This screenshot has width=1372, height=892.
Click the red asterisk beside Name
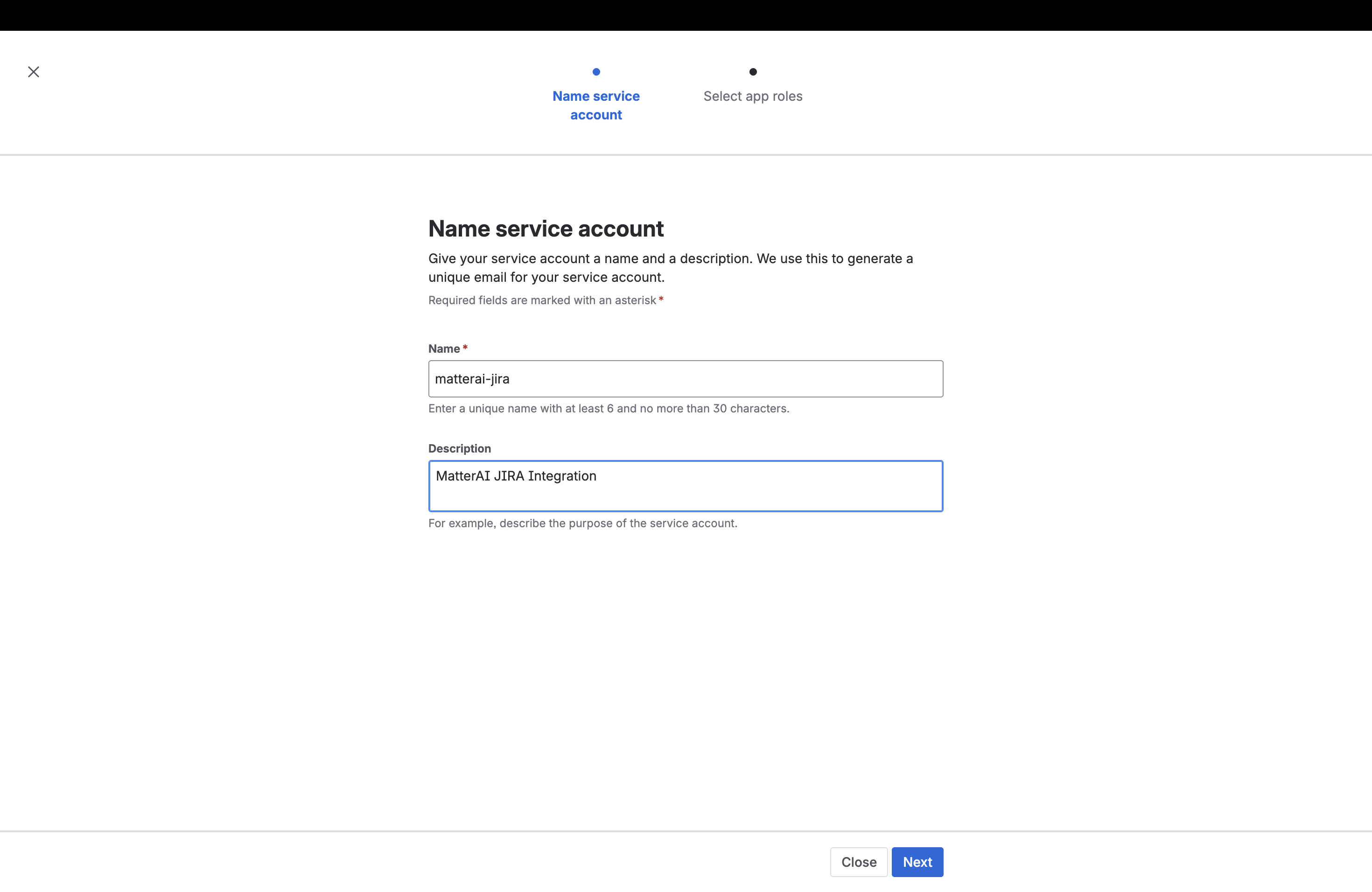pyautogui.click(x=465, y=347)
